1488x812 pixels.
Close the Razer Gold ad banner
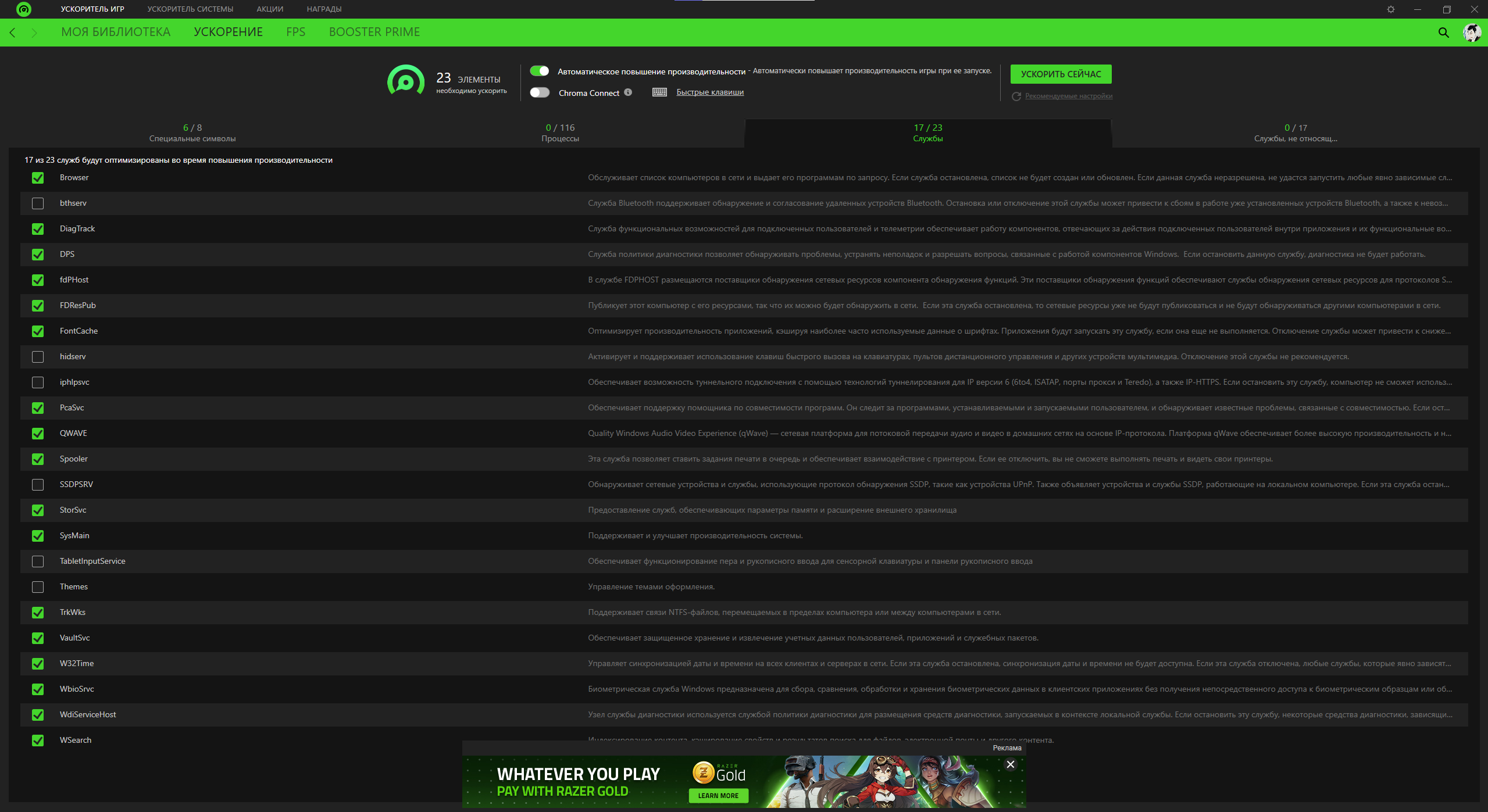tap(1011, 764)
